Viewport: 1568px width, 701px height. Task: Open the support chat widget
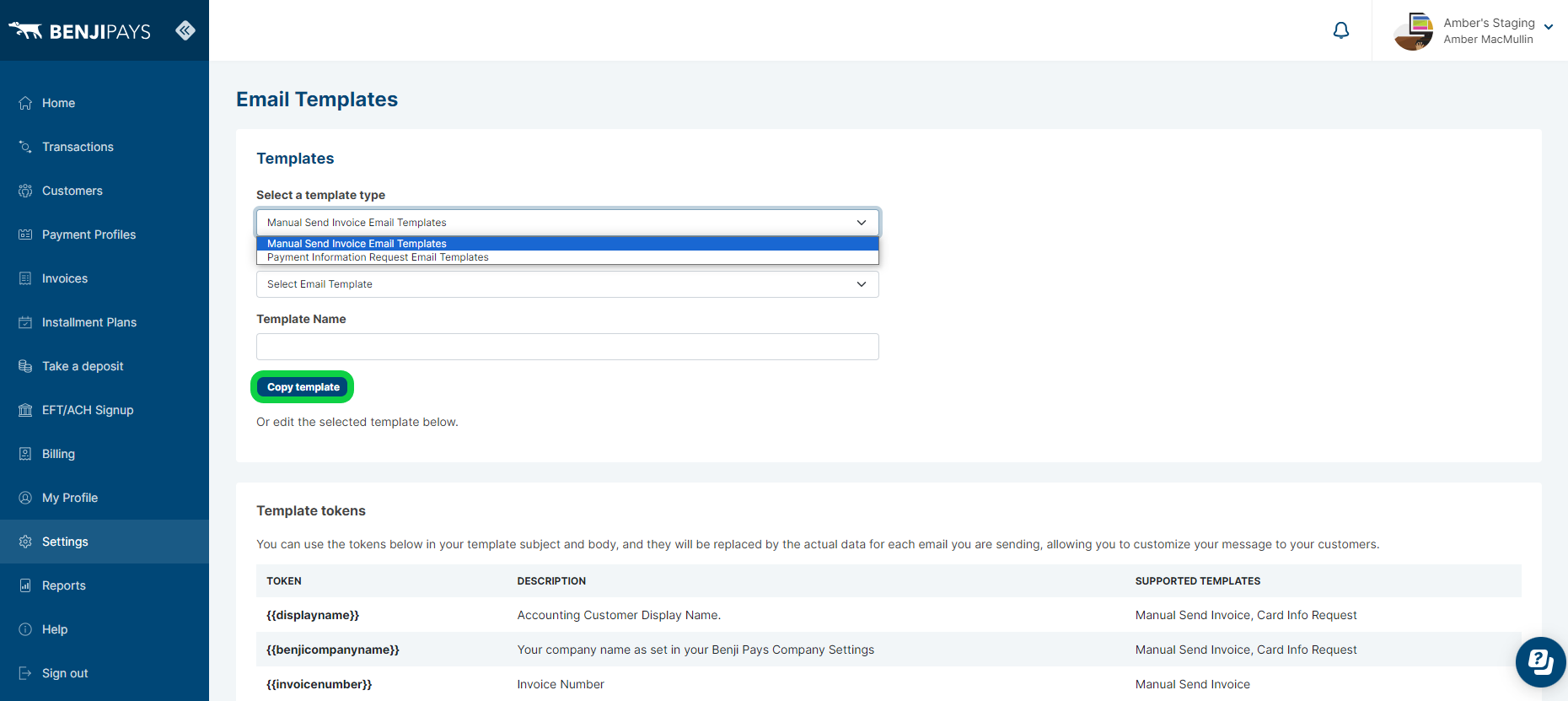[x=1540, y=662]
